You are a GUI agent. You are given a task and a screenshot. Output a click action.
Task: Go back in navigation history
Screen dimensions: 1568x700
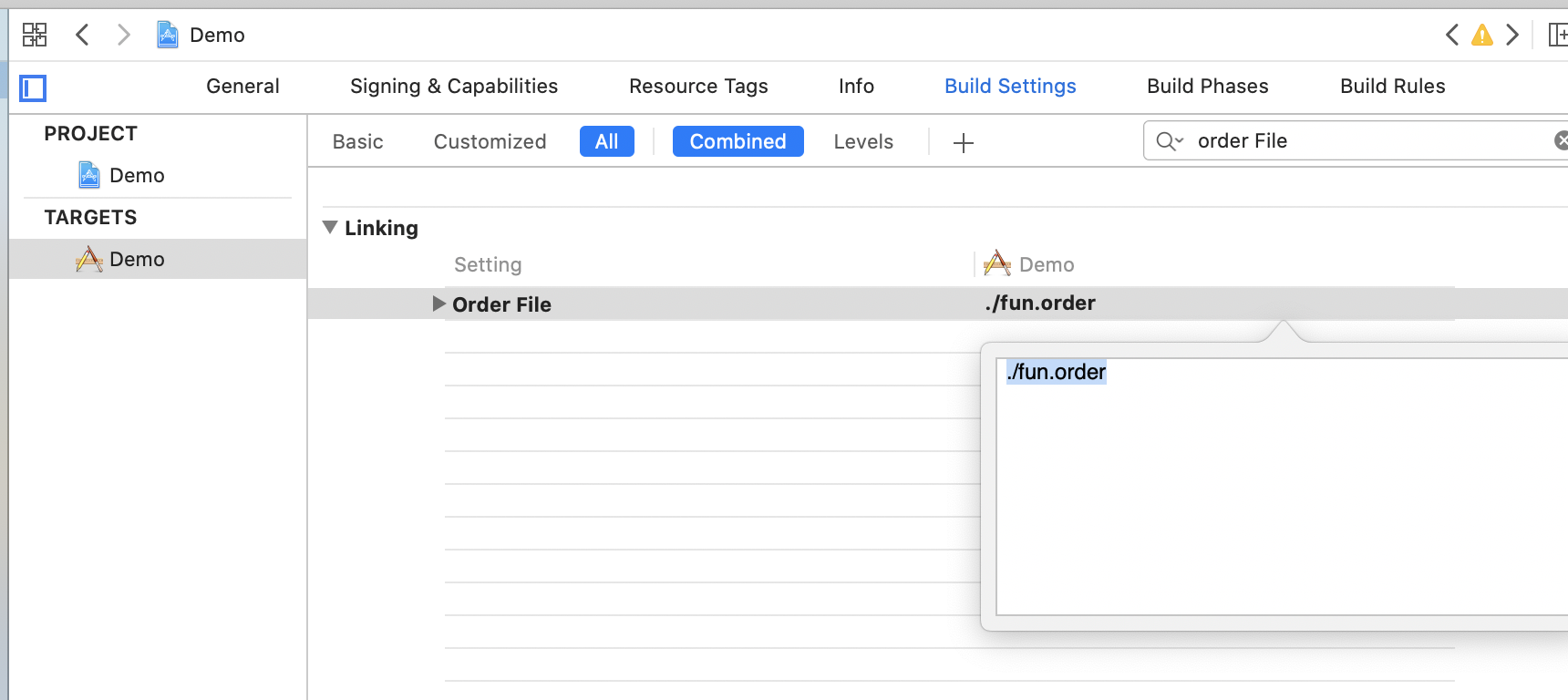[82, 35]
